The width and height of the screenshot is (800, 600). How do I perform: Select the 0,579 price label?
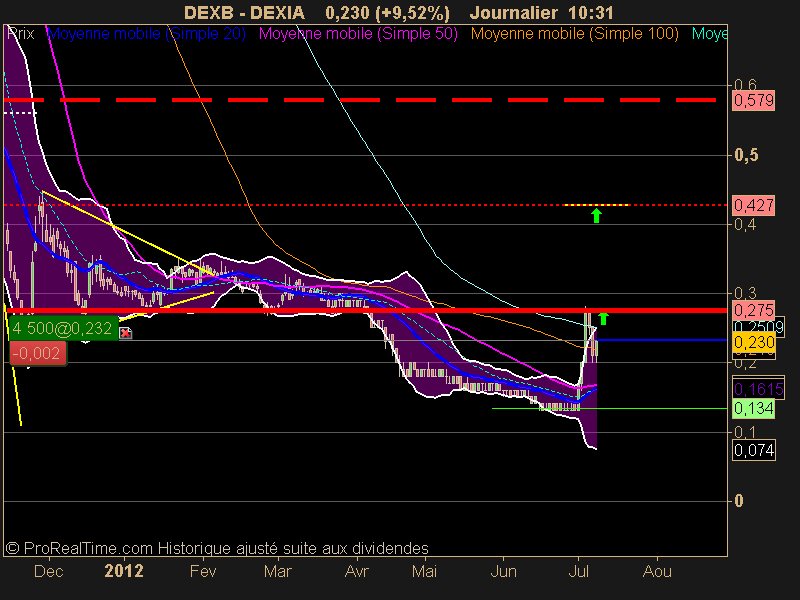pos(754,100)
